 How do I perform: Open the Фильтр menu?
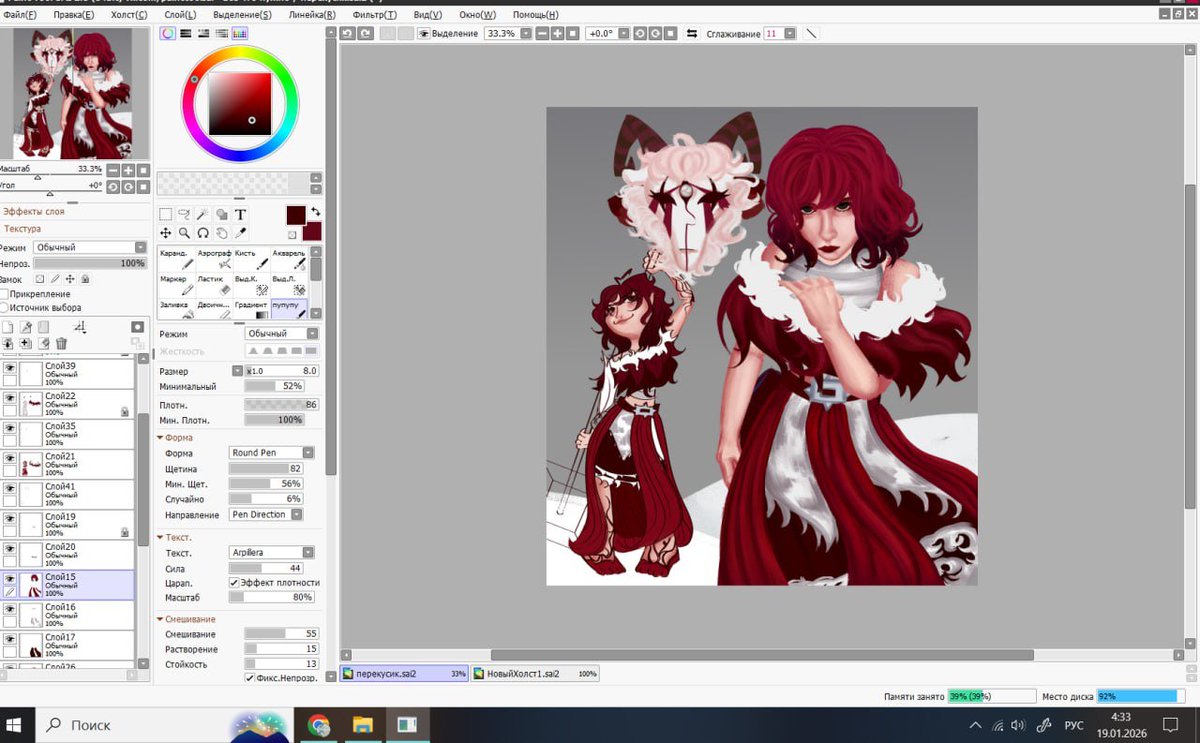[376, 15]
